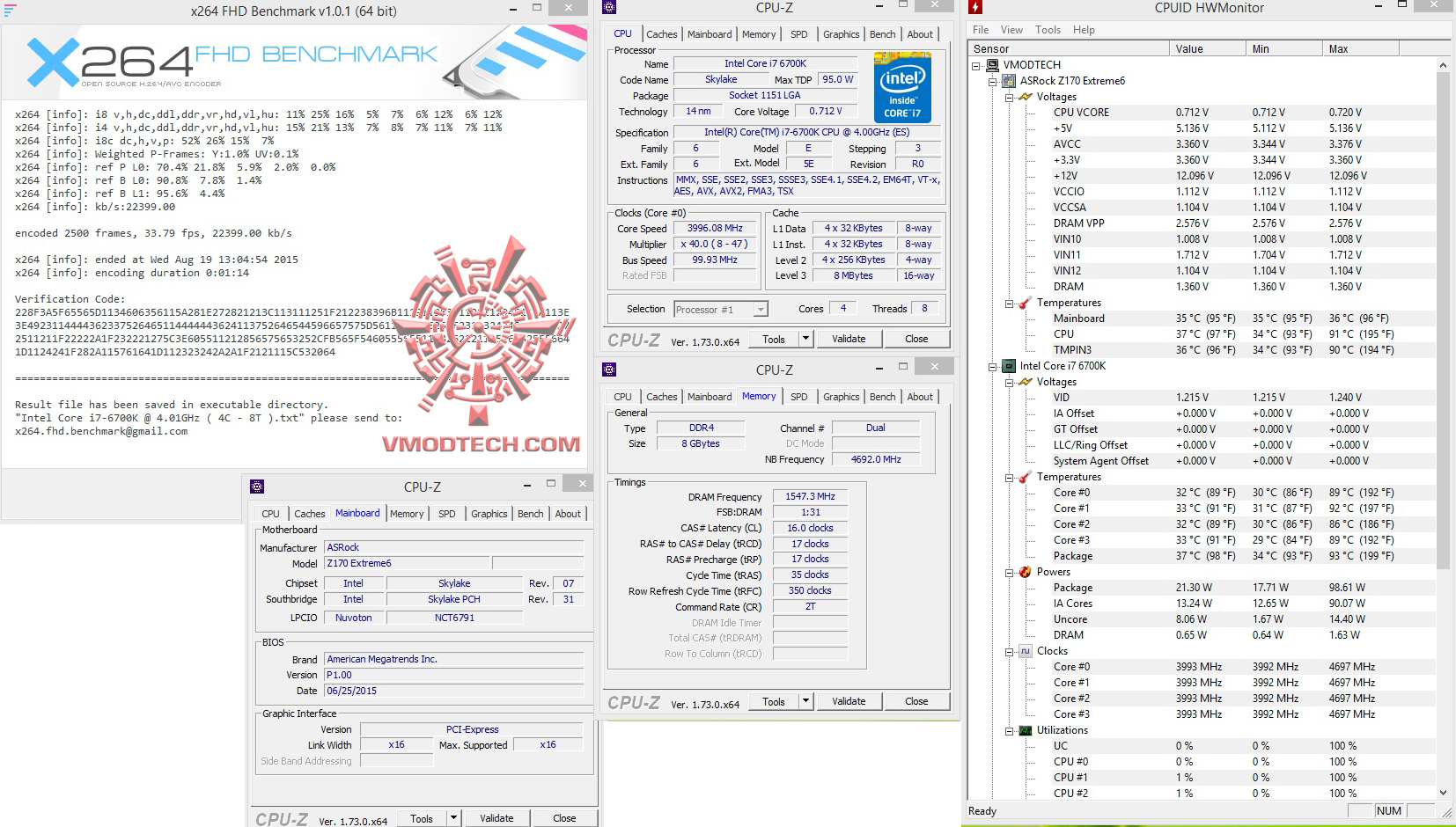This screenshot has height=827, width=1456.
Task: Click the CPU-Z icon in the Mainboard tab window title bar
Action: (x=257, y=487)
